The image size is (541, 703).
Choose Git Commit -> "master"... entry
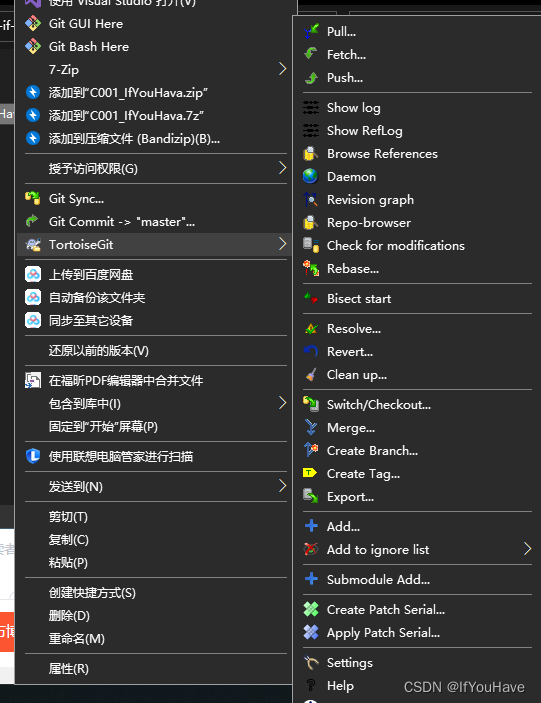[x=155, y=221]
